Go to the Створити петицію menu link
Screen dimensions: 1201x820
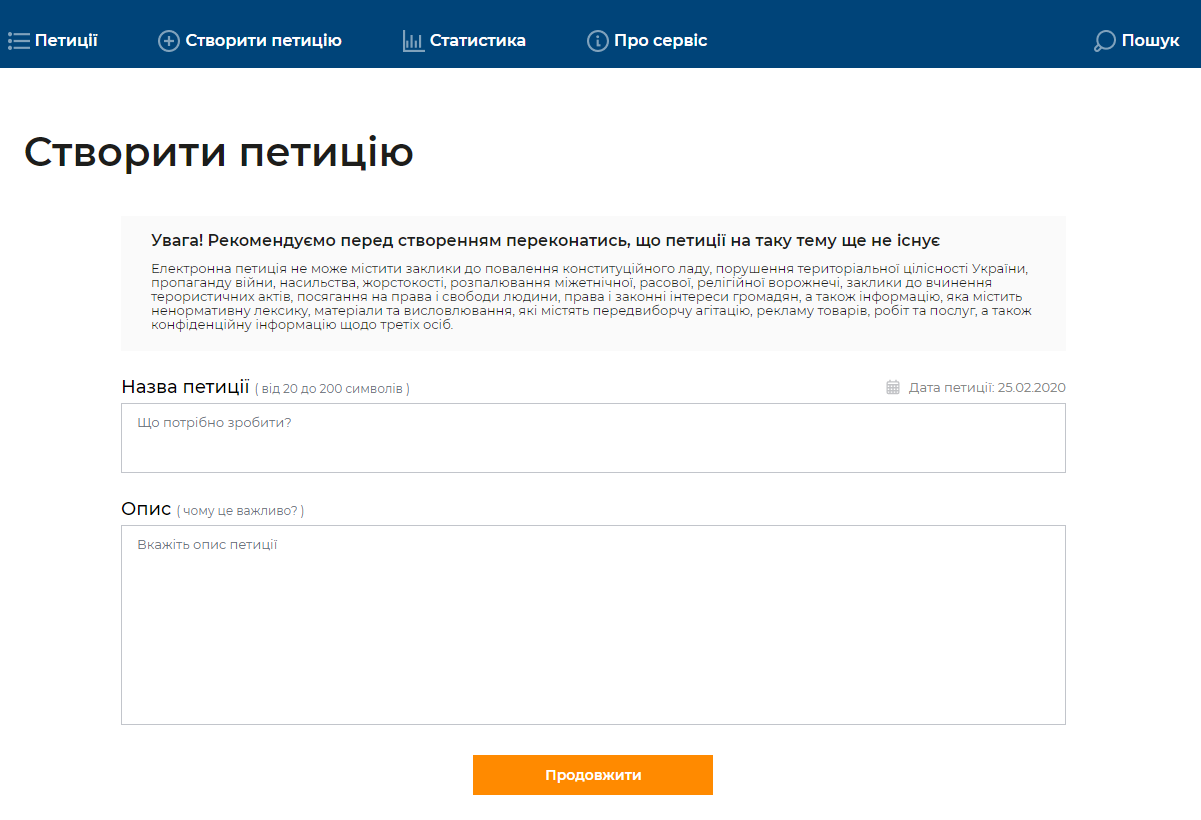pyautogui.click(x=263, y=41)
